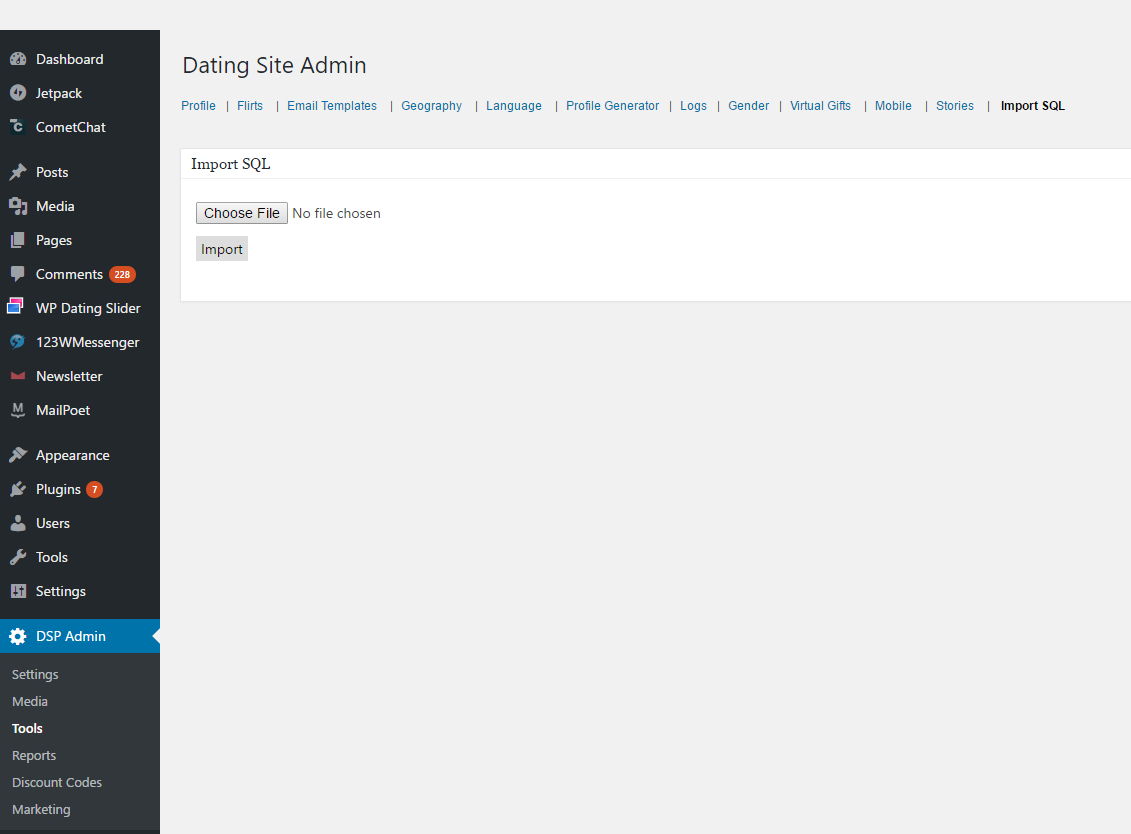This screenshot has height=834, width=1131.
Task: Click the Import button
Action: [222, 249]
